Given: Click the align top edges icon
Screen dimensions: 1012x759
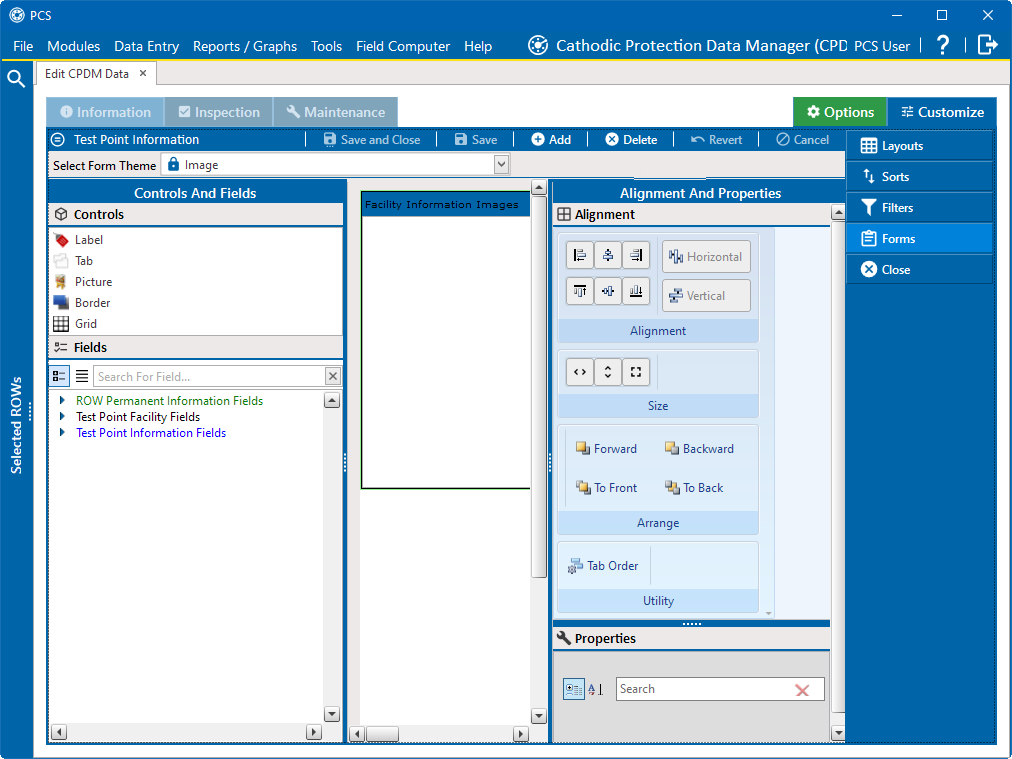Looking at the screenshot, I should point(580,291).
